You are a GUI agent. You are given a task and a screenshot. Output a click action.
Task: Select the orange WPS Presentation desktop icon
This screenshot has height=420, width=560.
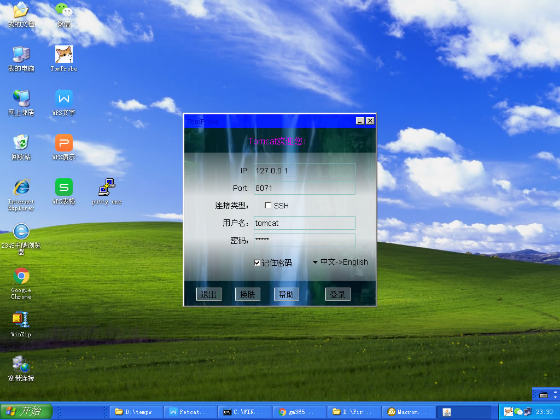[64, 147]
